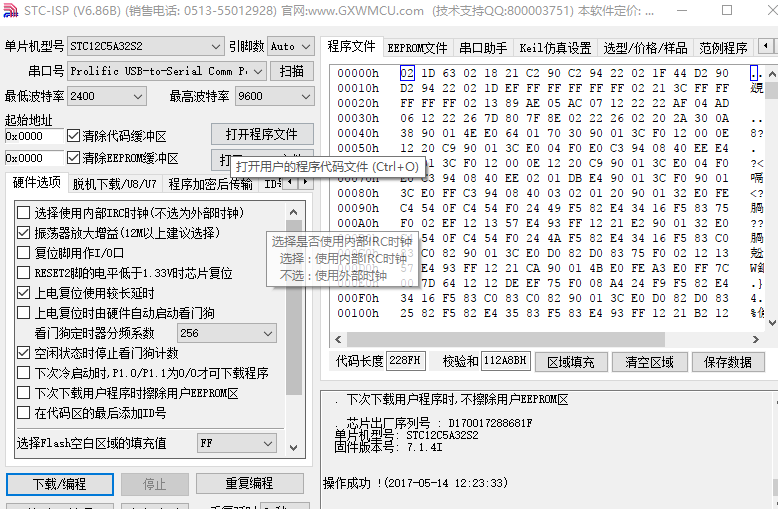This screenshot has width=778, height=509.
Task: Switch to EEPROM文件 tab
Action: (417, 48)
